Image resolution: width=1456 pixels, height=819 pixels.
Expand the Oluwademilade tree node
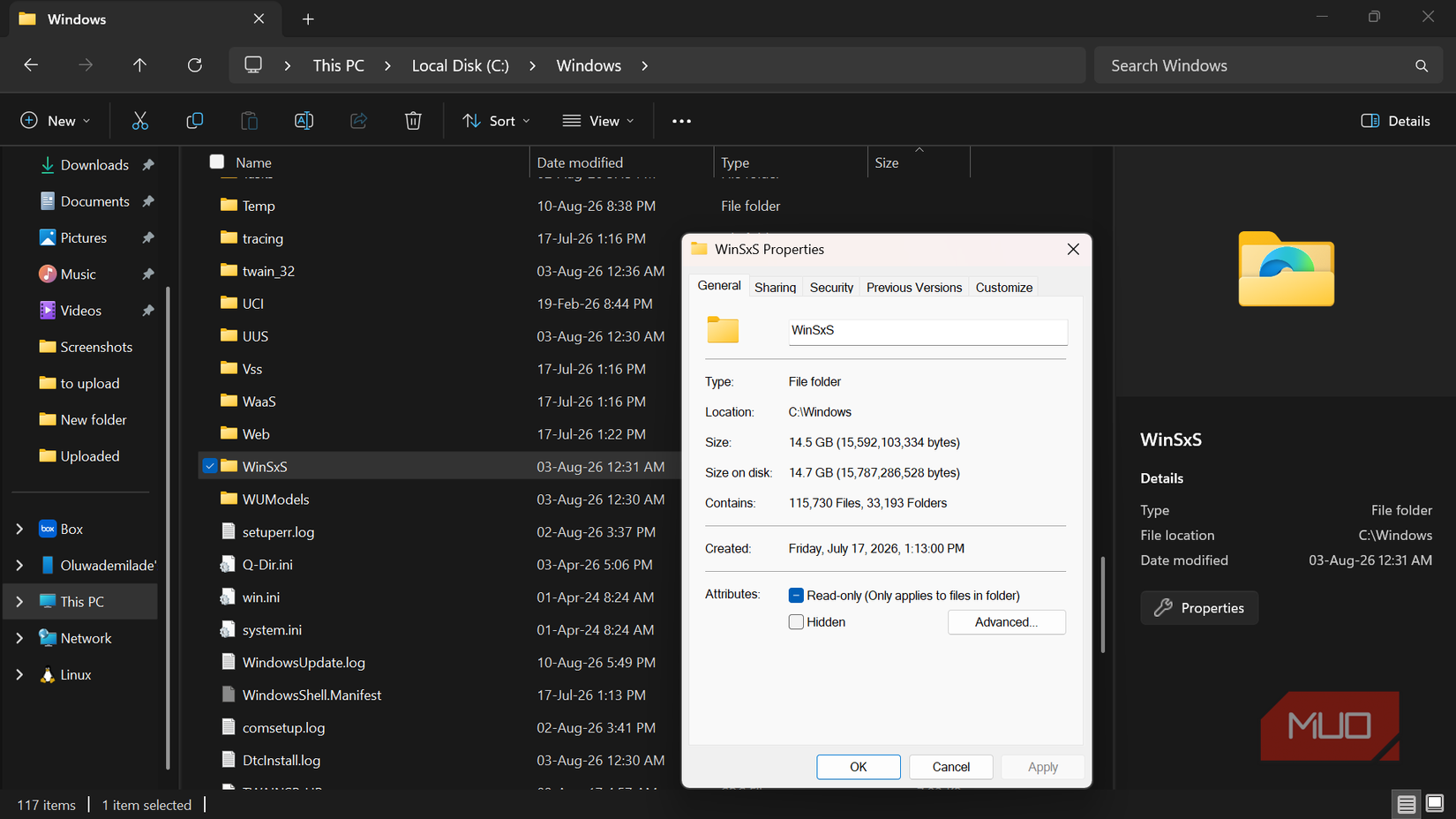click(19, 566)
